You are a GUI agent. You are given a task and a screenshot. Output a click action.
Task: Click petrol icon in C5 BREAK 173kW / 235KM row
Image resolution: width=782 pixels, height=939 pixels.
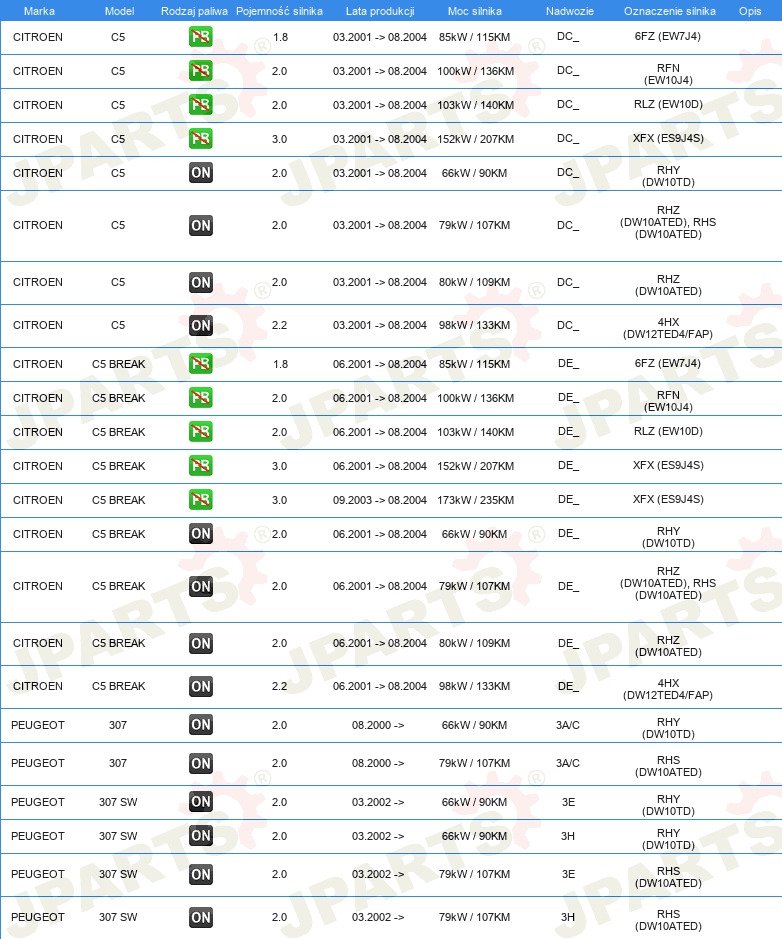pyautogui.click(x=201, y=500)
